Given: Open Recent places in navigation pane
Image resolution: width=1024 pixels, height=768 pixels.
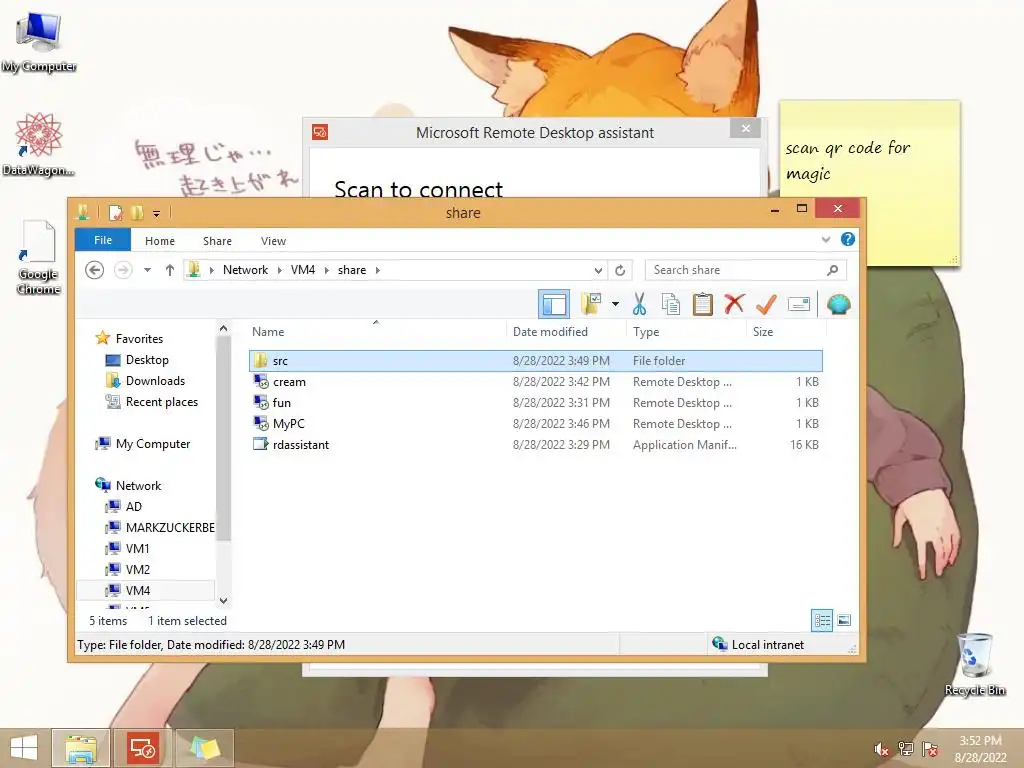Looking at the screenshot, I should click(152, 402).
